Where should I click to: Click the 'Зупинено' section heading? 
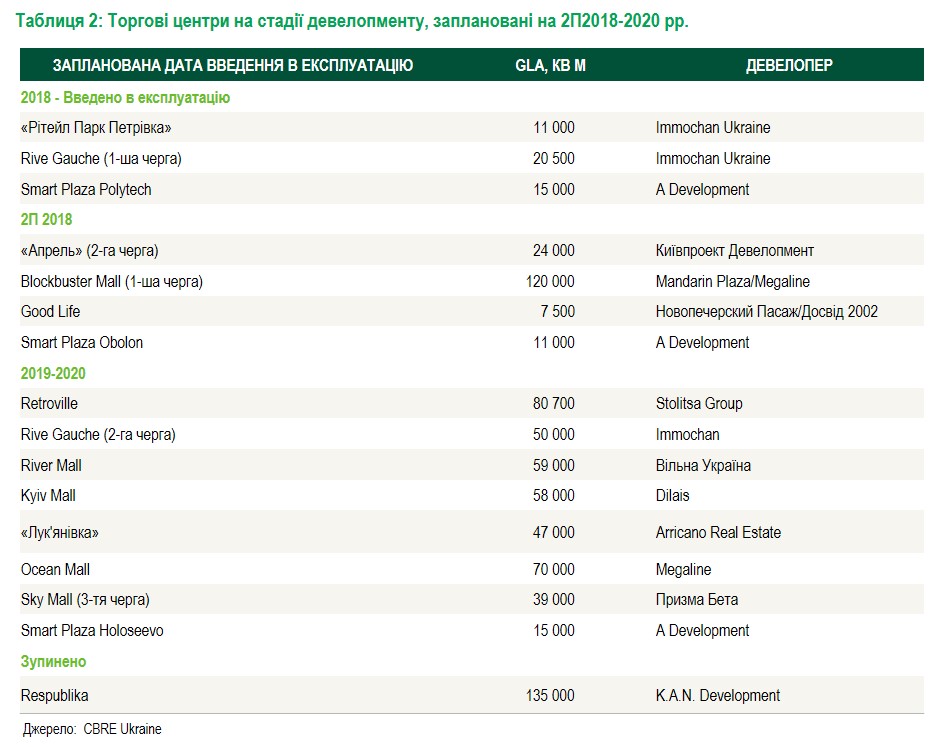(x=53, y=661)
